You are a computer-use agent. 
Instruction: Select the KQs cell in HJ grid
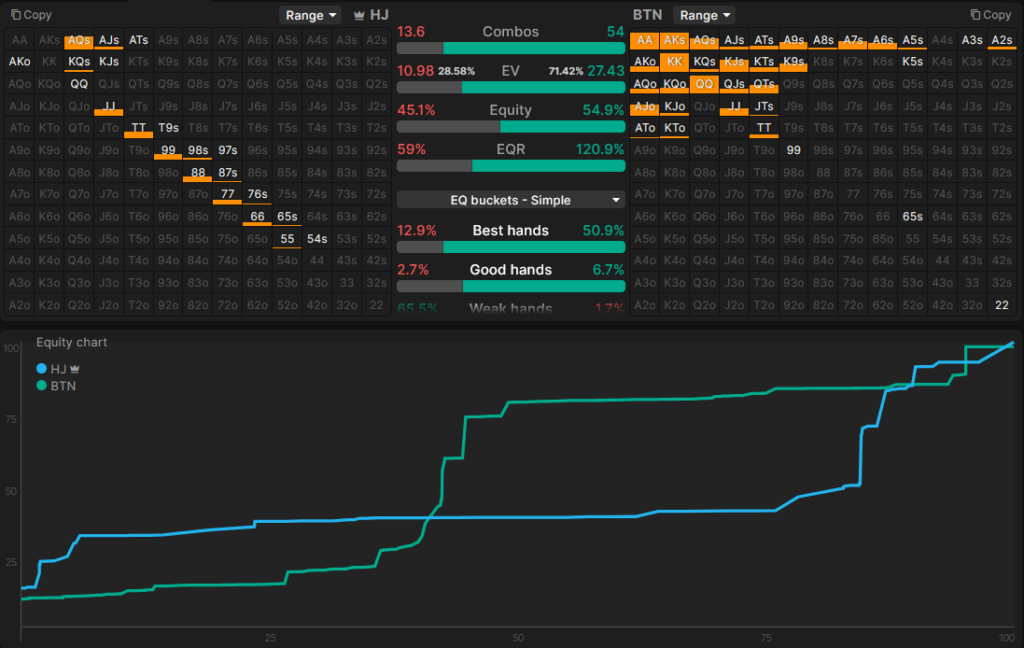tap(79, 61)
